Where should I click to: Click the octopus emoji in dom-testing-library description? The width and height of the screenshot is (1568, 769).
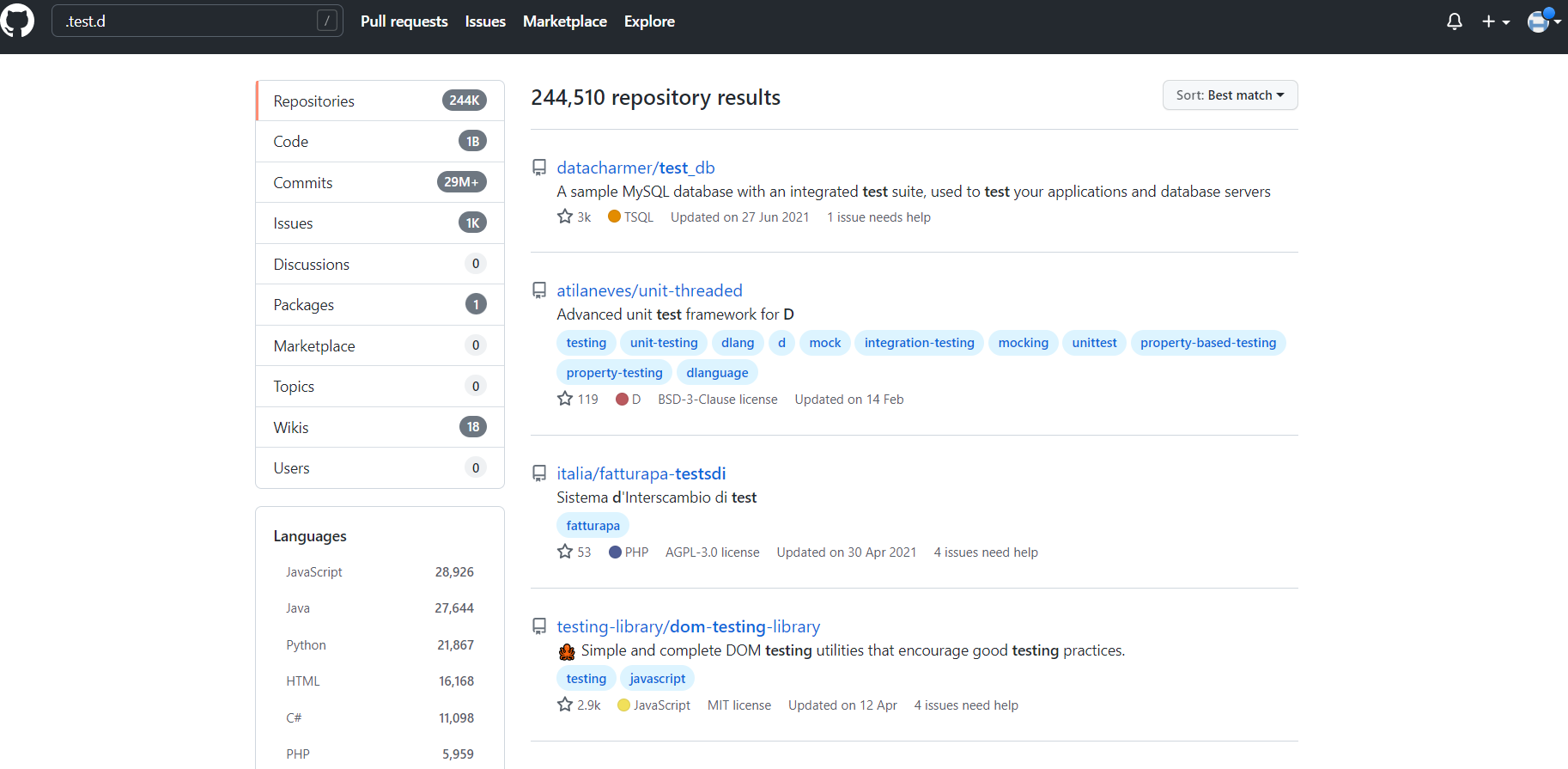(567, 651)
